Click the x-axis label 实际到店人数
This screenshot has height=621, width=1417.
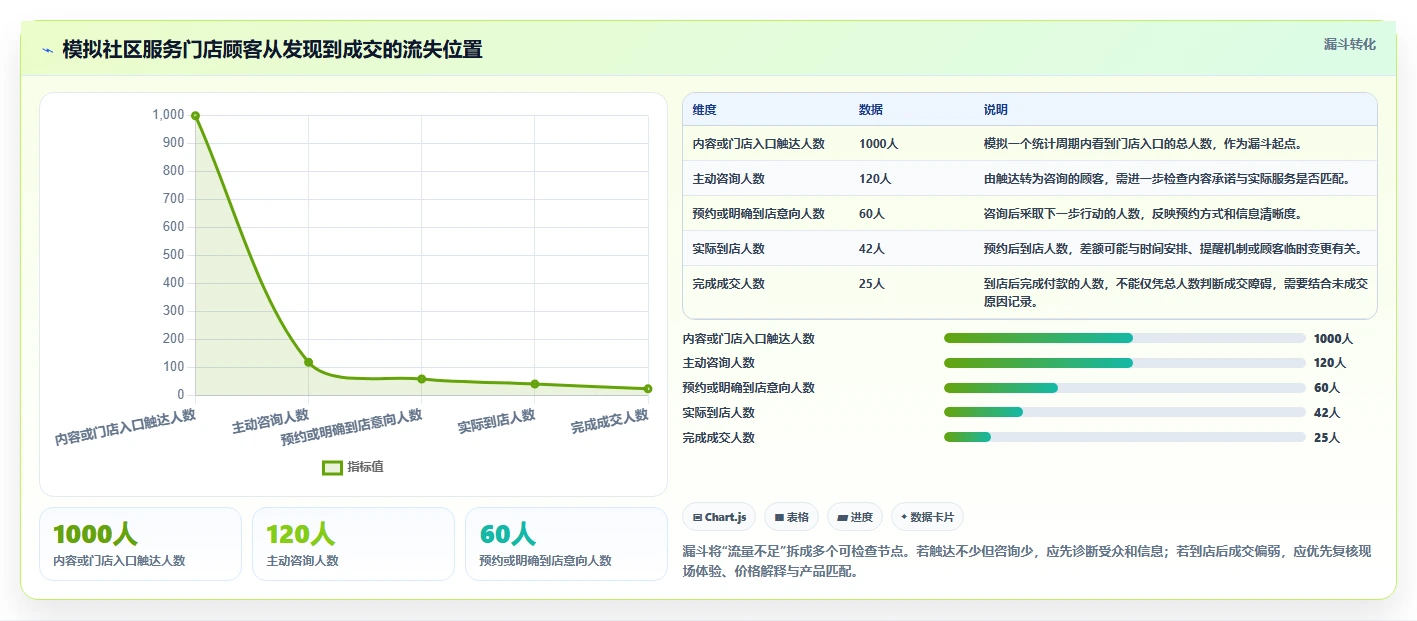pyautogui.click(x=497, y=421)
